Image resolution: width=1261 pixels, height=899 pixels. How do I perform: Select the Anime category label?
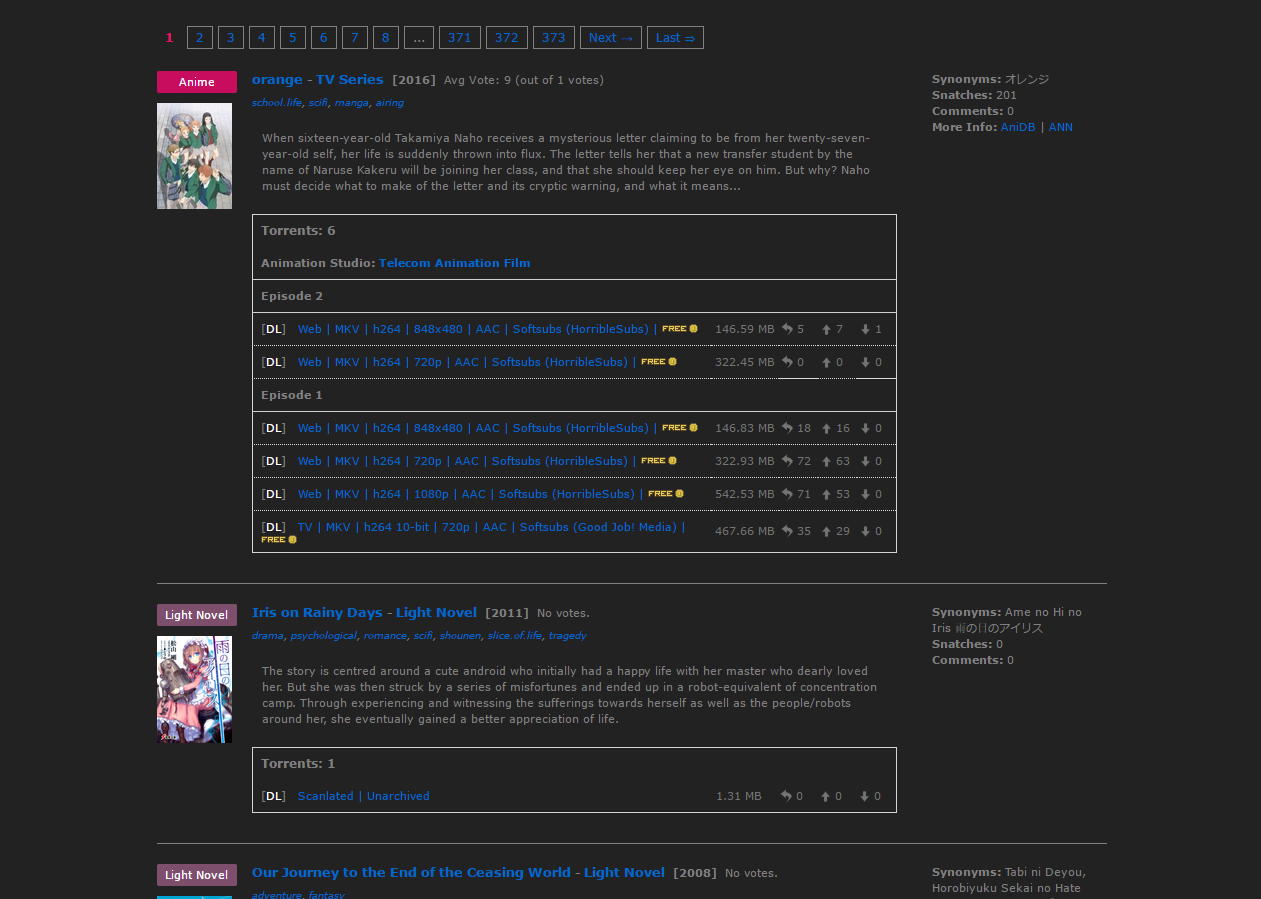[x=196, y=82]
